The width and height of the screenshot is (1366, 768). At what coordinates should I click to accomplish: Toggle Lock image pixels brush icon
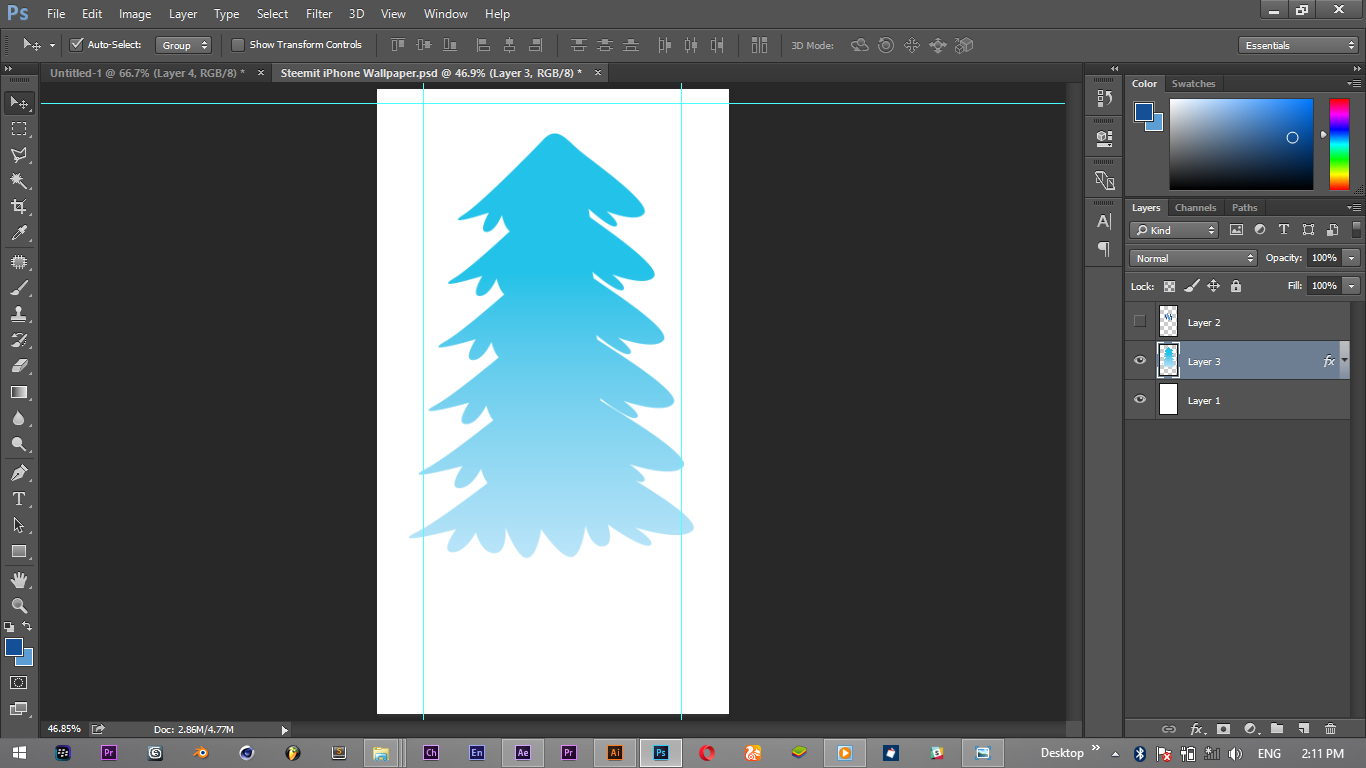point(1191,286)
